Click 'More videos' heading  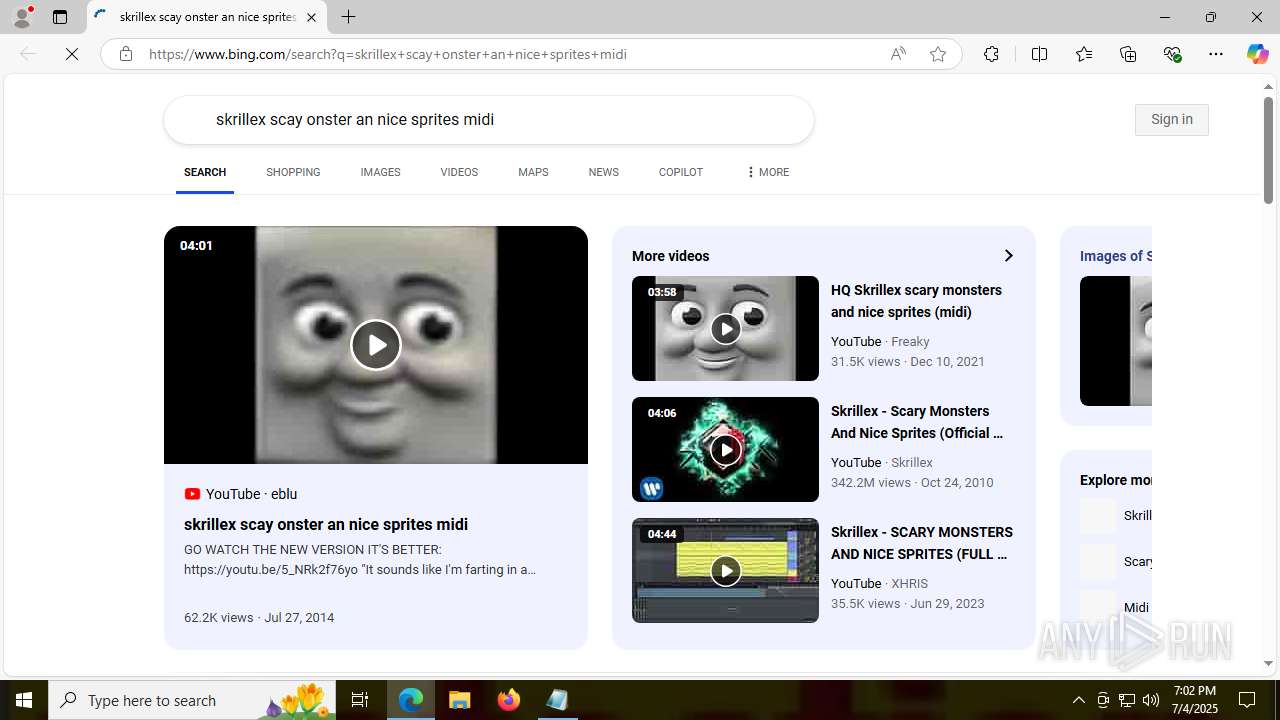[671, 256]
